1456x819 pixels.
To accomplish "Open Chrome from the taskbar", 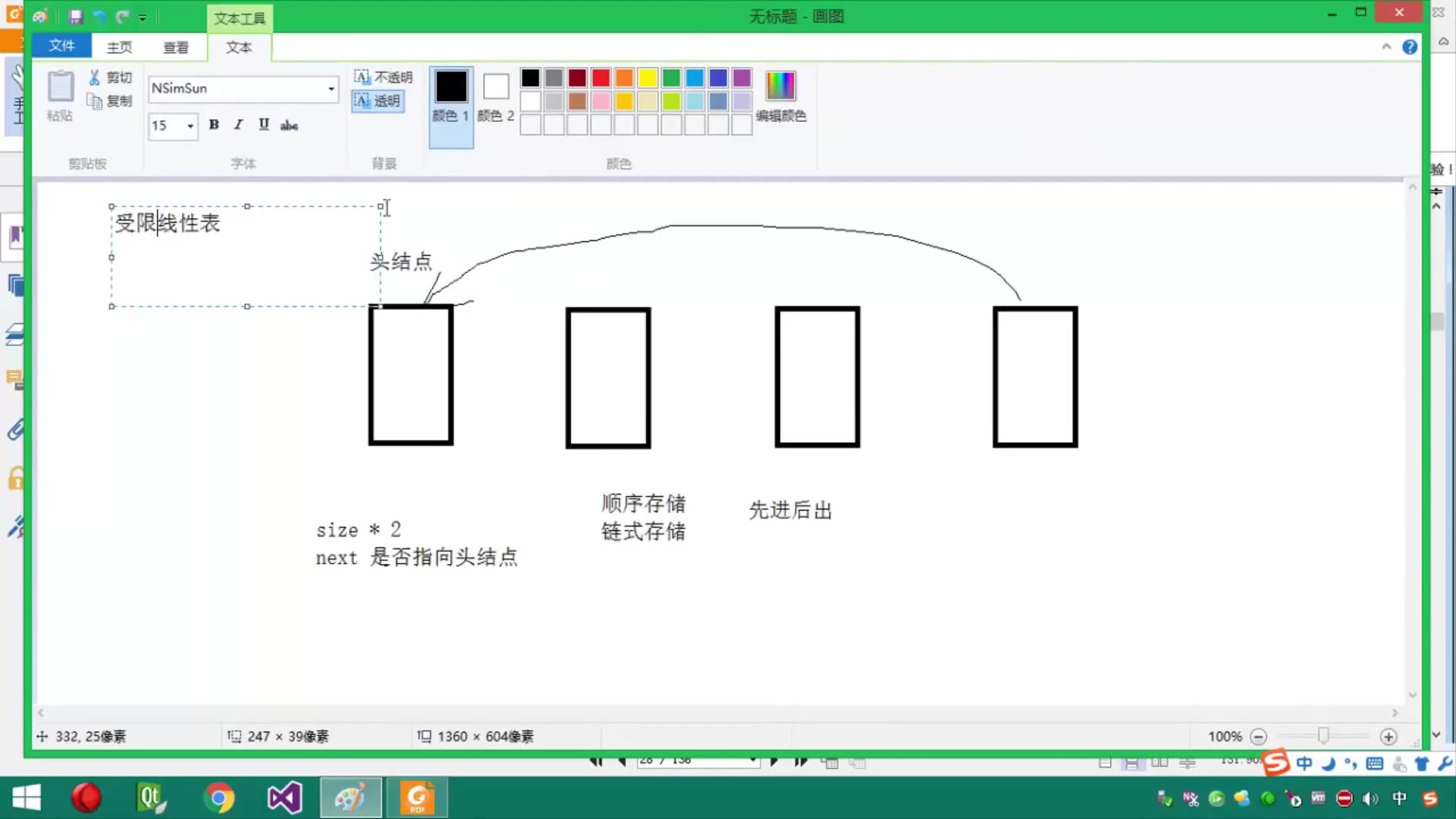I will point(219,798).
